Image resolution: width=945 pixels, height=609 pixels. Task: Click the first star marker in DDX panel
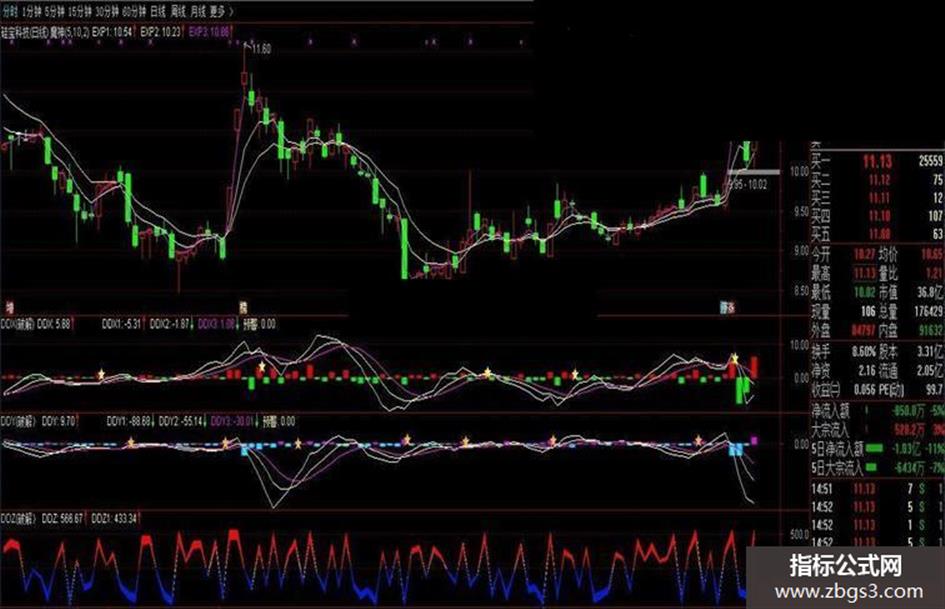[101, 374]
